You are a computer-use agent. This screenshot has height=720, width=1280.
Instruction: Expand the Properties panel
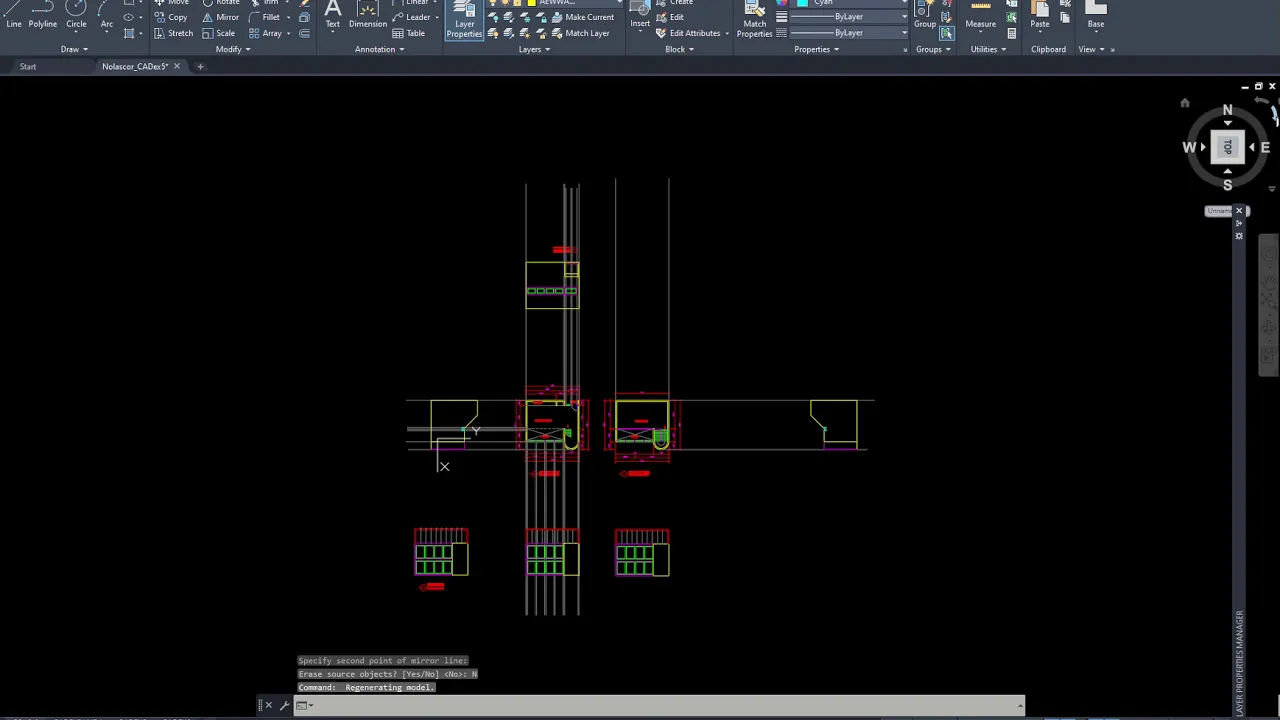coord(816,49)
